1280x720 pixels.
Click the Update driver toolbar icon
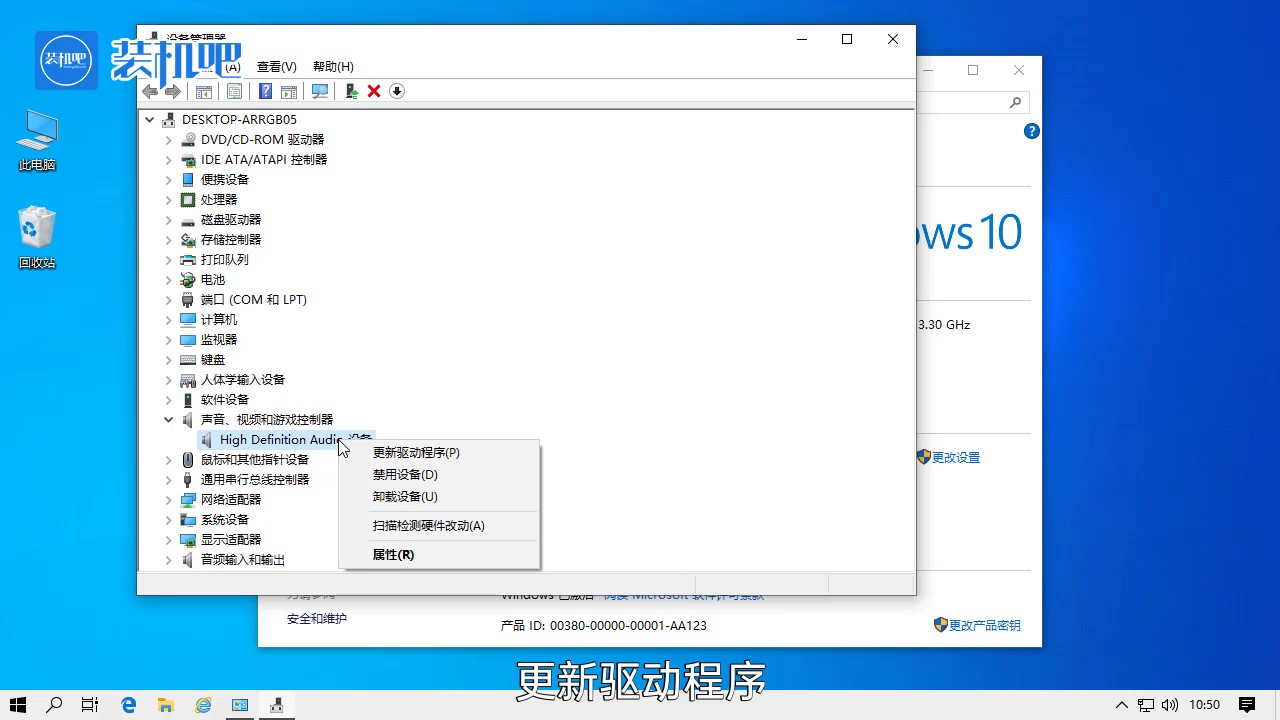[x=351, y=91]
